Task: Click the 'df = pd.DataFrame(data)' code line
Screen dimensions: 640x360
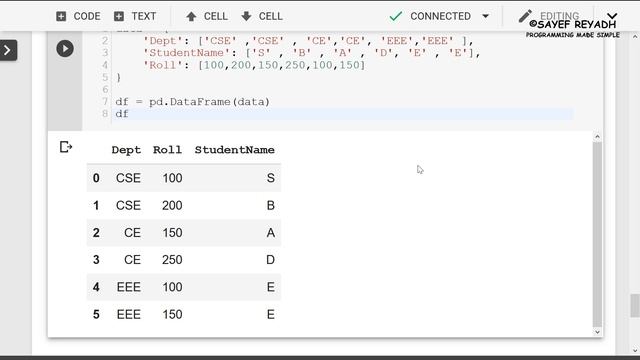Action: pos(192,102)
